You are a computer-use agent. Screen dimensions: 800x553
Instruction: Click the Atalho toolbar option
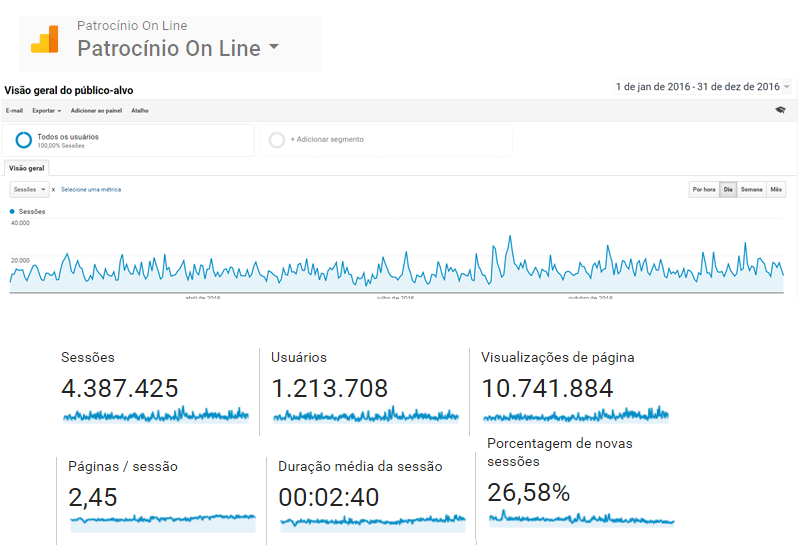(140, 111)
